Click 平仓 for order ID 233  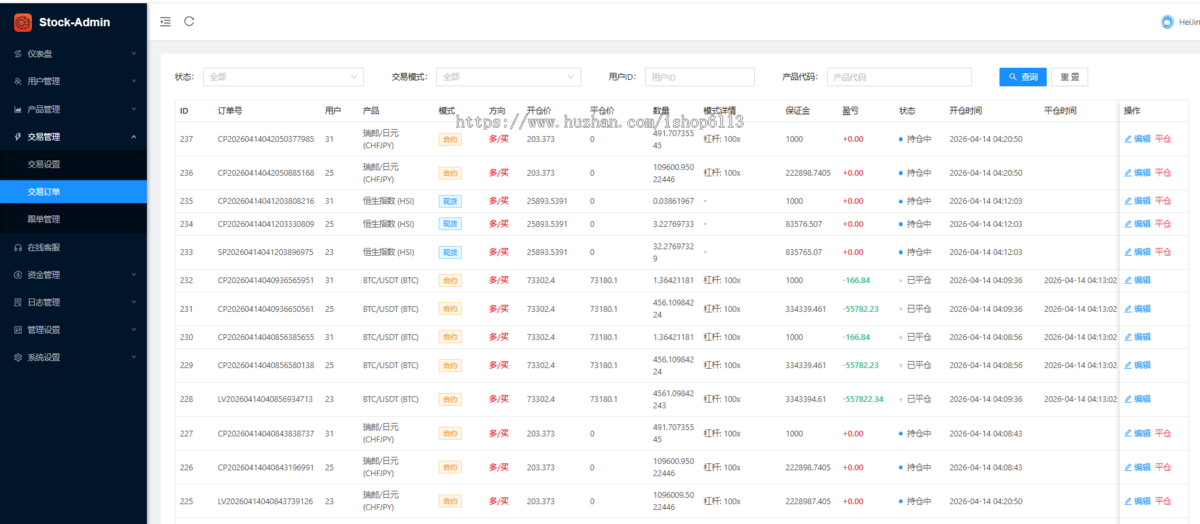[x=1163, y=252]
